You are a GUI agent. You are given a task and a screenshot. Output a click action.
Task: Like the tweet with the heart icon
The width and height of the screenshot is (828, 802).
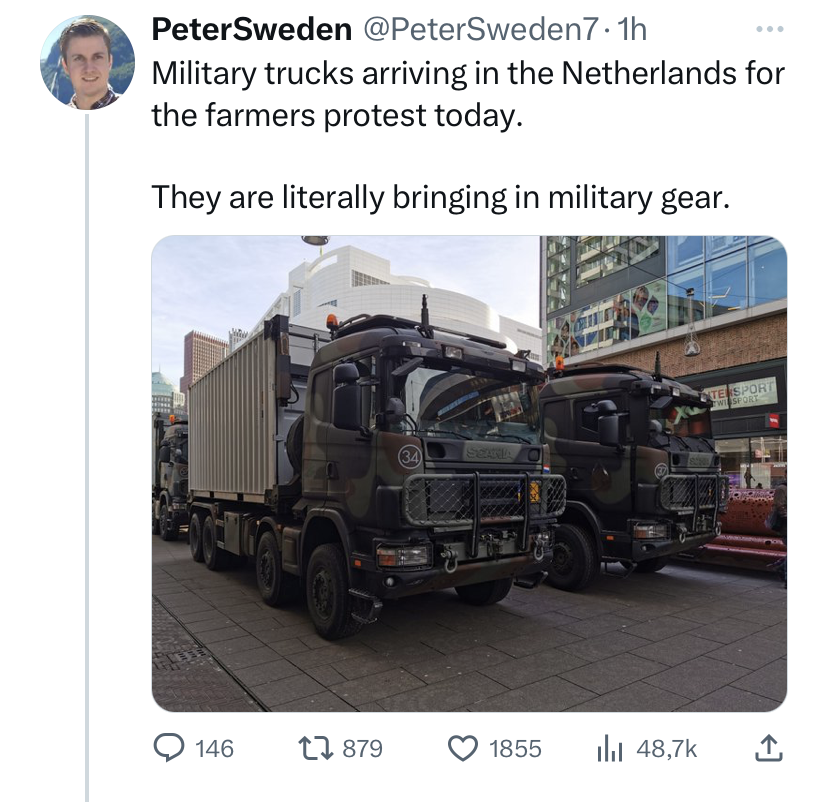click(463, 749)
